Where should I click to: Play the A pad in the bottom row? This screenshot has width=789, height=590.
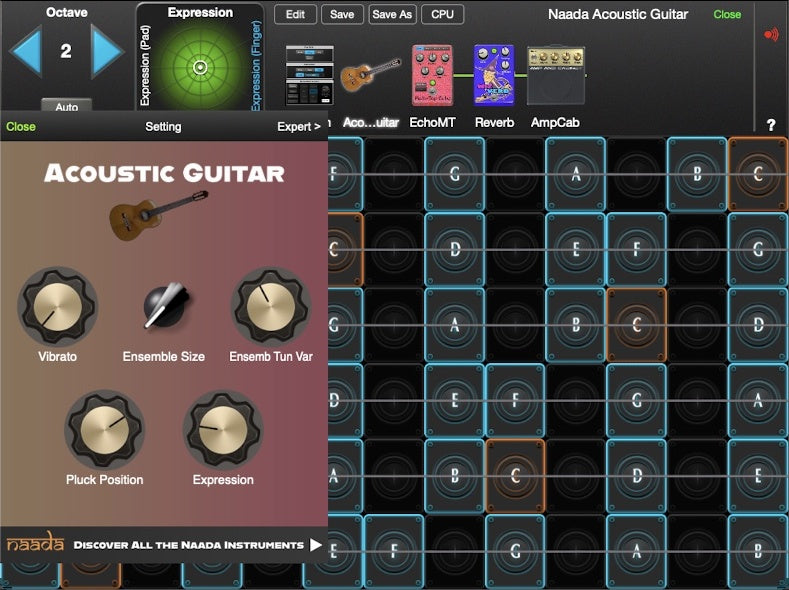tap(637, 551)
